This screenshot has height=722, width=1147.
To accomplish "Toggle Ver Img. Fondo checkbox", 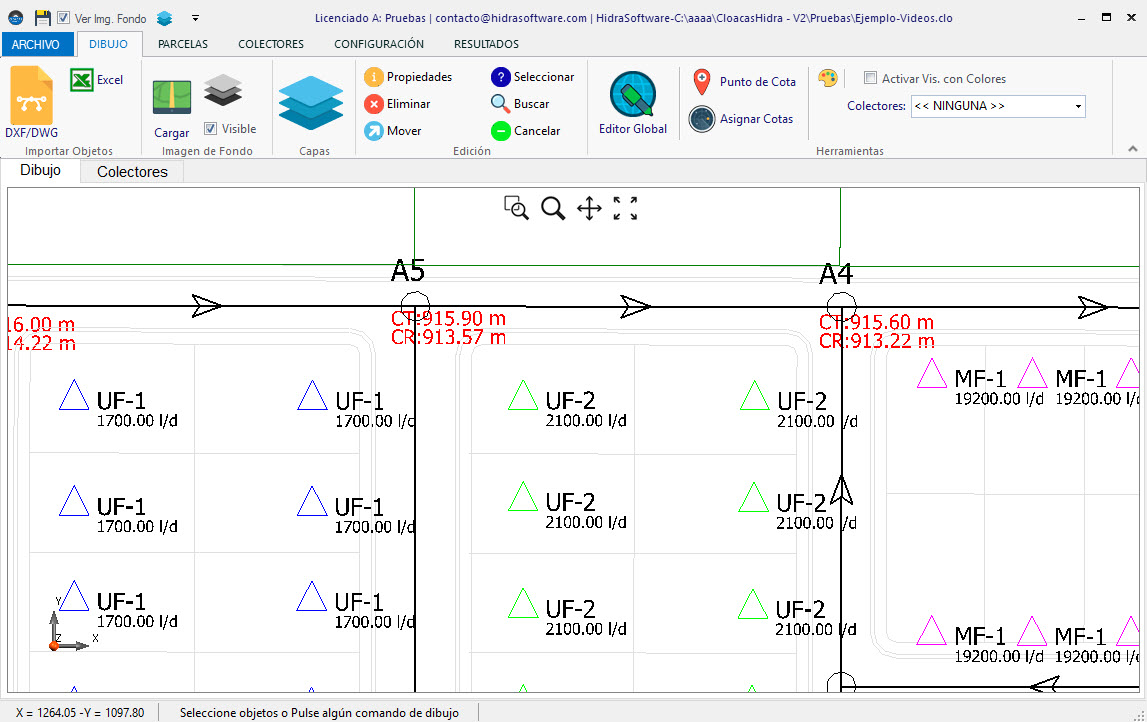I will point(64,18).
